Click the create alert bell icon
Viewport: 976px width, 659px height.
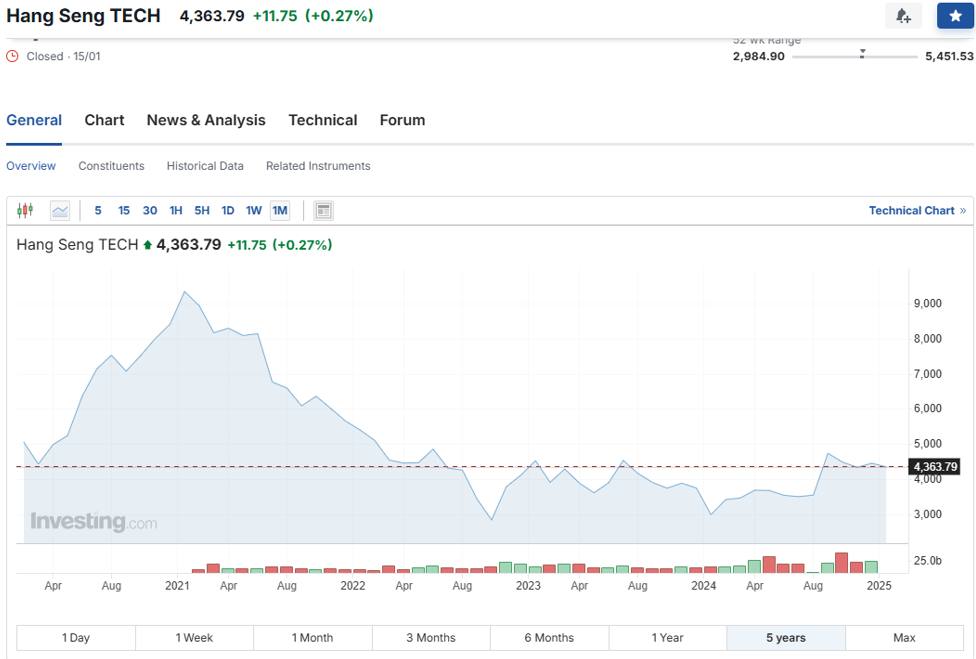tap(903, 16)
